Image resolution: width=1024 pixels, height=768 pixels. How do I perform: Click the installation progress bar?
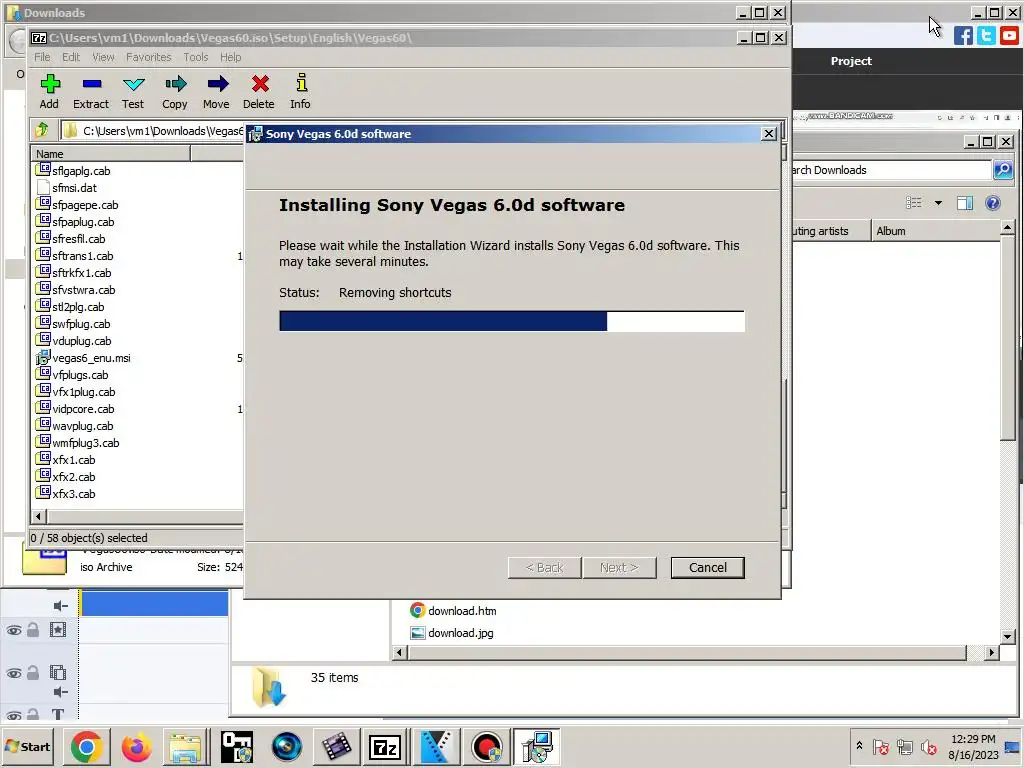coord(511,321)
